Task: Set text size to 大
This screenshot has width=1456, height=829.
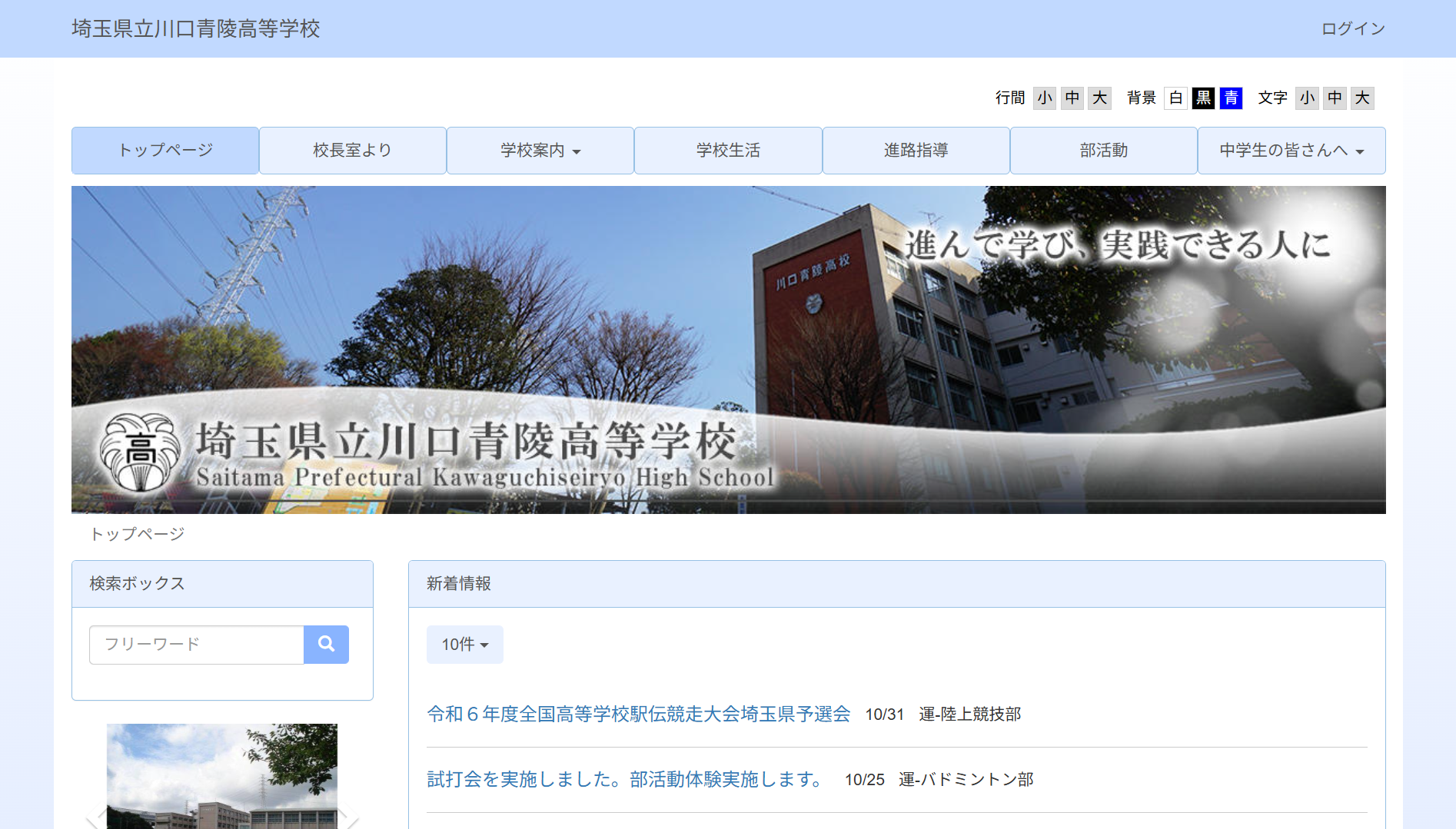Action: (1362, 98)
